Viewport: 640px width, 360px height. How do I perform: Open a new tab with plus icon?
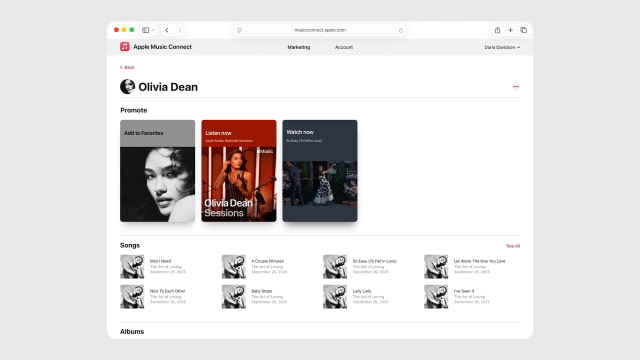point(510,30)
